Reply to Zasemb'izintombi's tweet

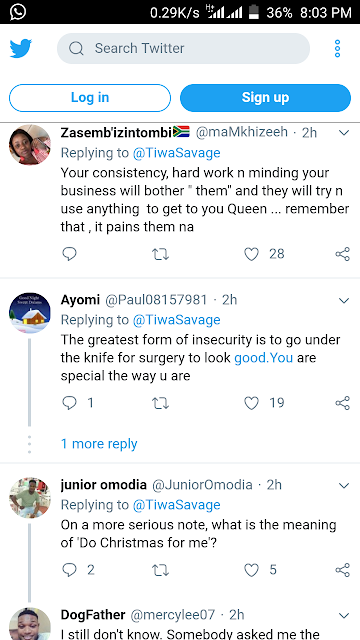pos(69,254)
